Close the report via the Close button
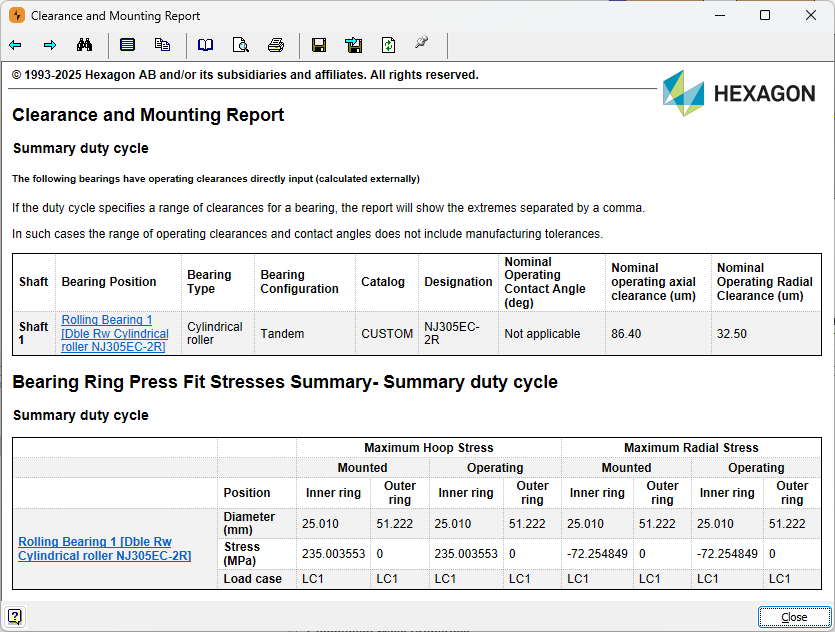The width and height of the screenshot is (835, 632). 794,616
